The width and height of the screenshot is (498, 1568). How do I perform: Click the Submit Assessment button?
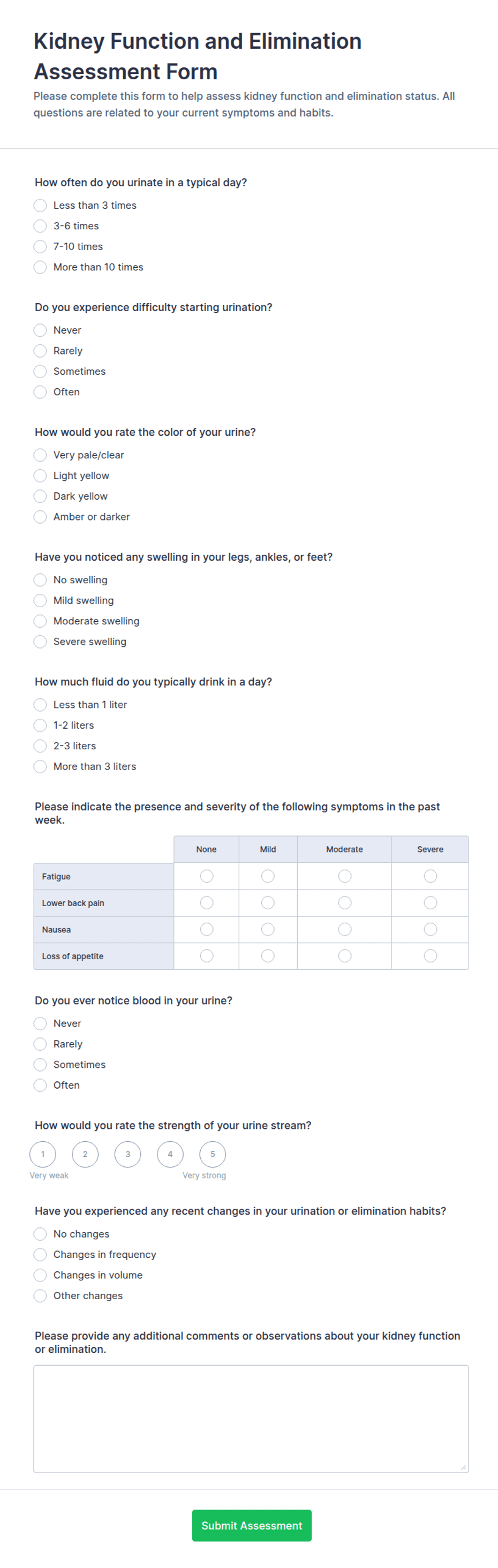(252, 1525)
